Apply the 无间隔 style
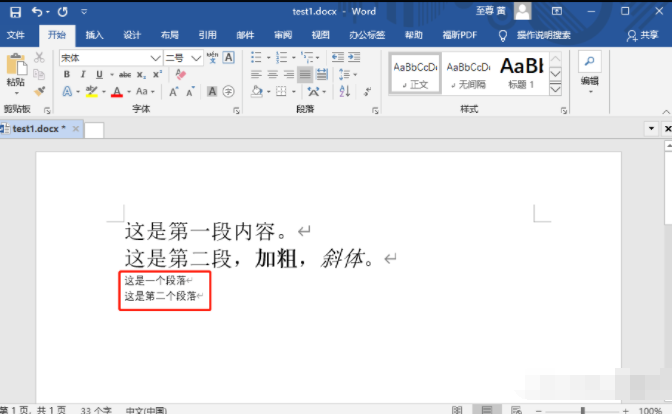 tap(468, 74)
